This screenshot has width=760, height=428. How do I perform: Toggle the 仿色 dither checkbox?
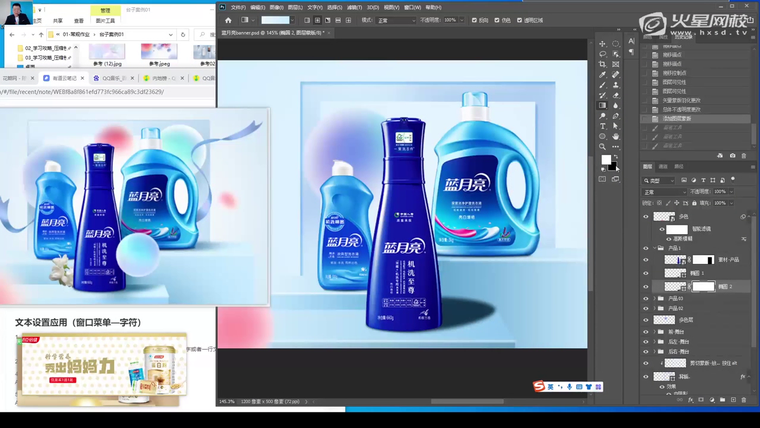click(498, 20)
